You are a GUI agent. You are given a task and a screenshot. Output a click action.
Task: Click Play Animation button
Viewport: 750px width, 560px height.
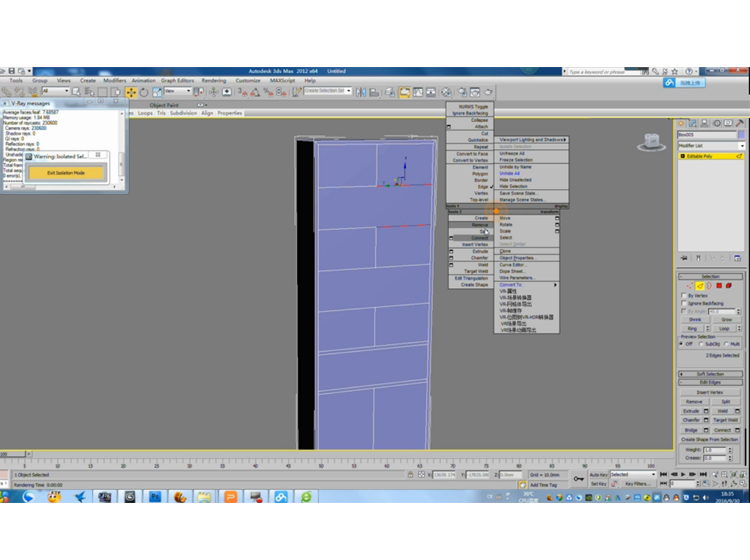point(683,474)
